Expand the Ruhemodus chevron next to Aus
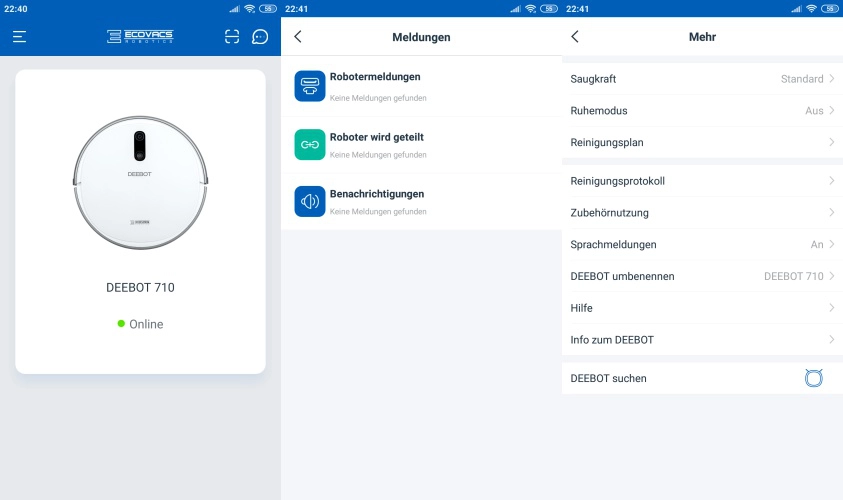Viewport: 843px width, 500px height. click(831, 110)
